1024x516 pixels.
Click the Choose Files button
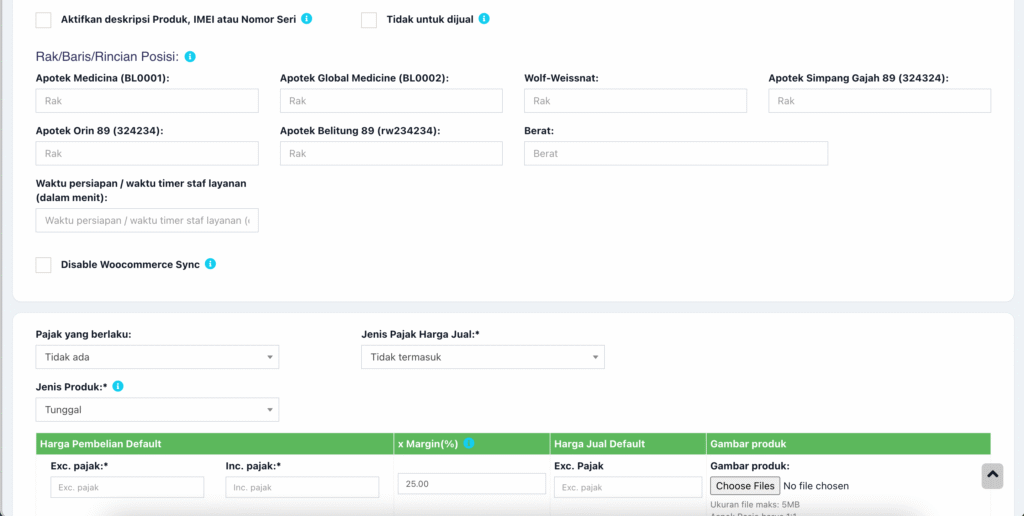click(744, 486)
